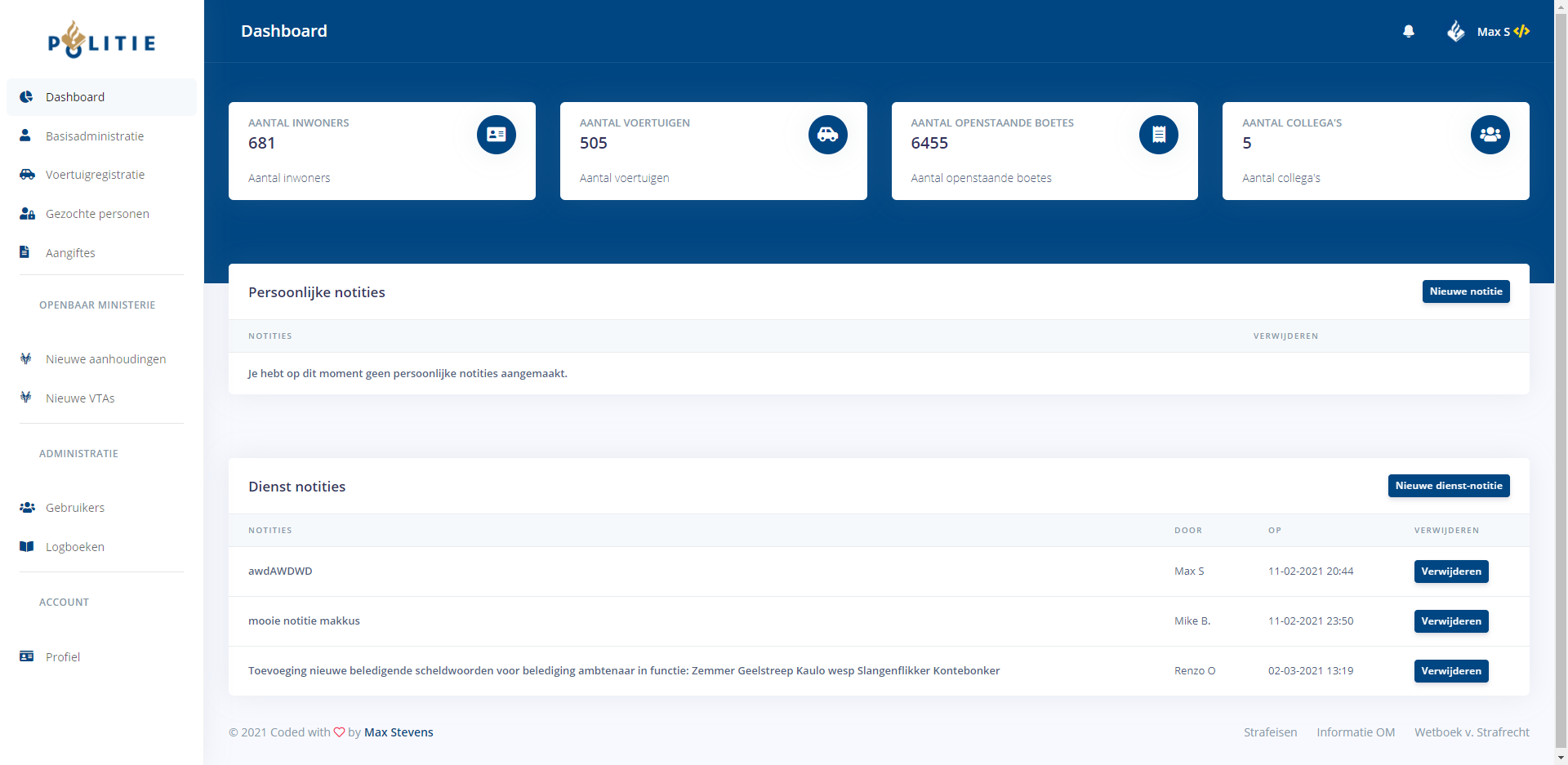1568x765 pixels.
Task: Open the Logboeken page
Action: click(75, 547)
